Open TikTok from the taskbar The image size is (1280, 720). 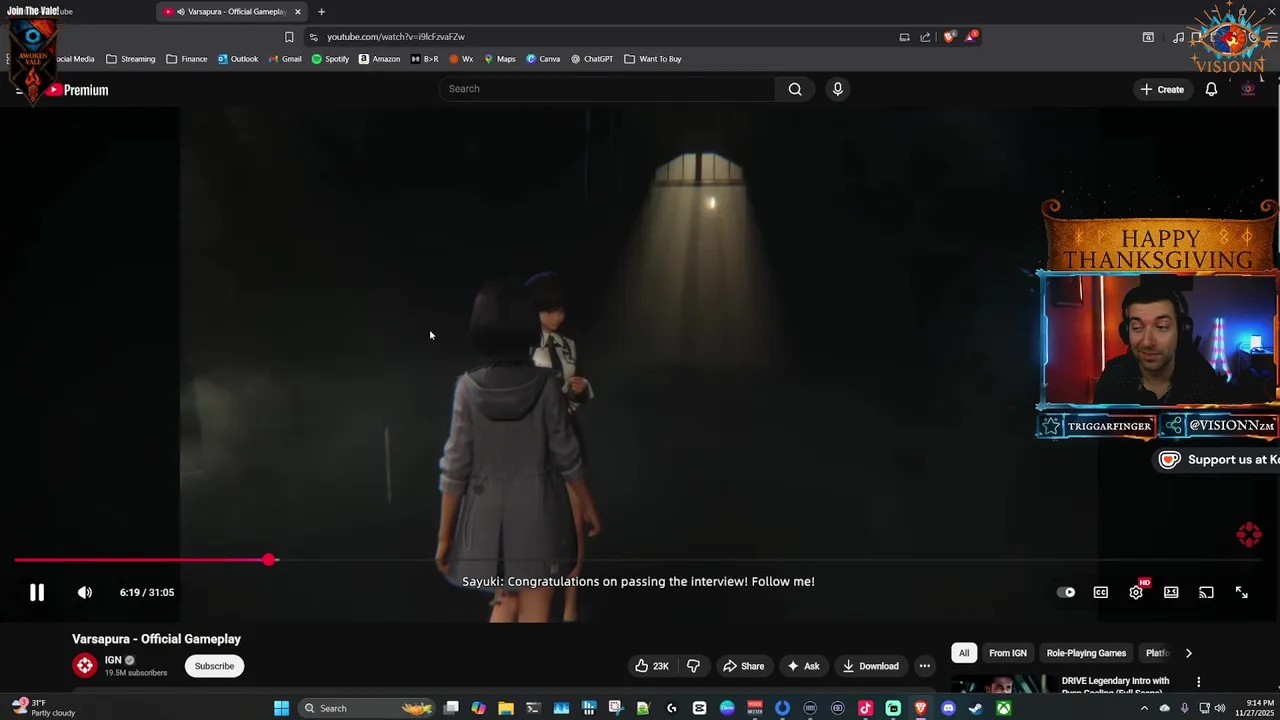point(866,708)
